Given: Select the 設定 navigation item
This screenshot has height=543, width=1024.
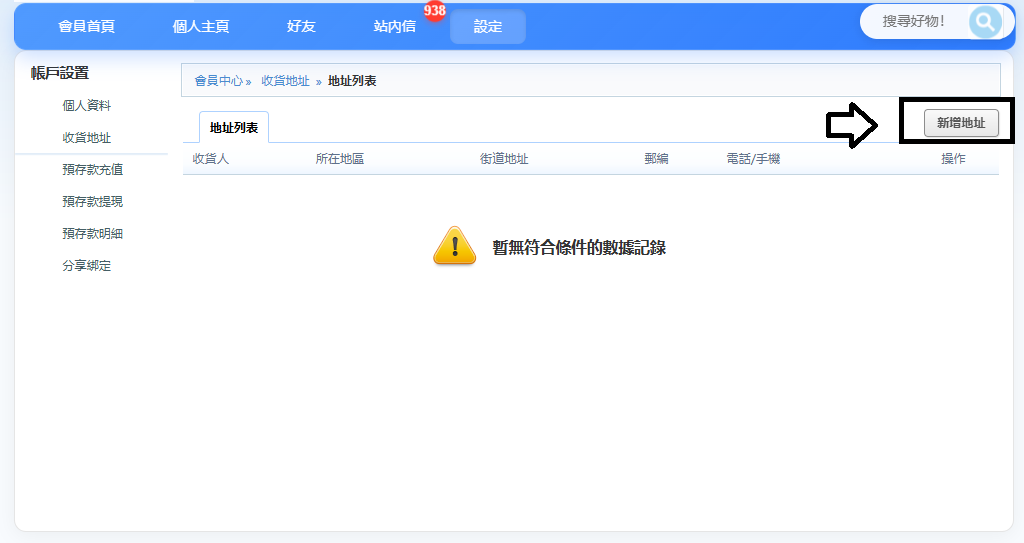Looking at the screenshot, I should click(x=488, y=27).
